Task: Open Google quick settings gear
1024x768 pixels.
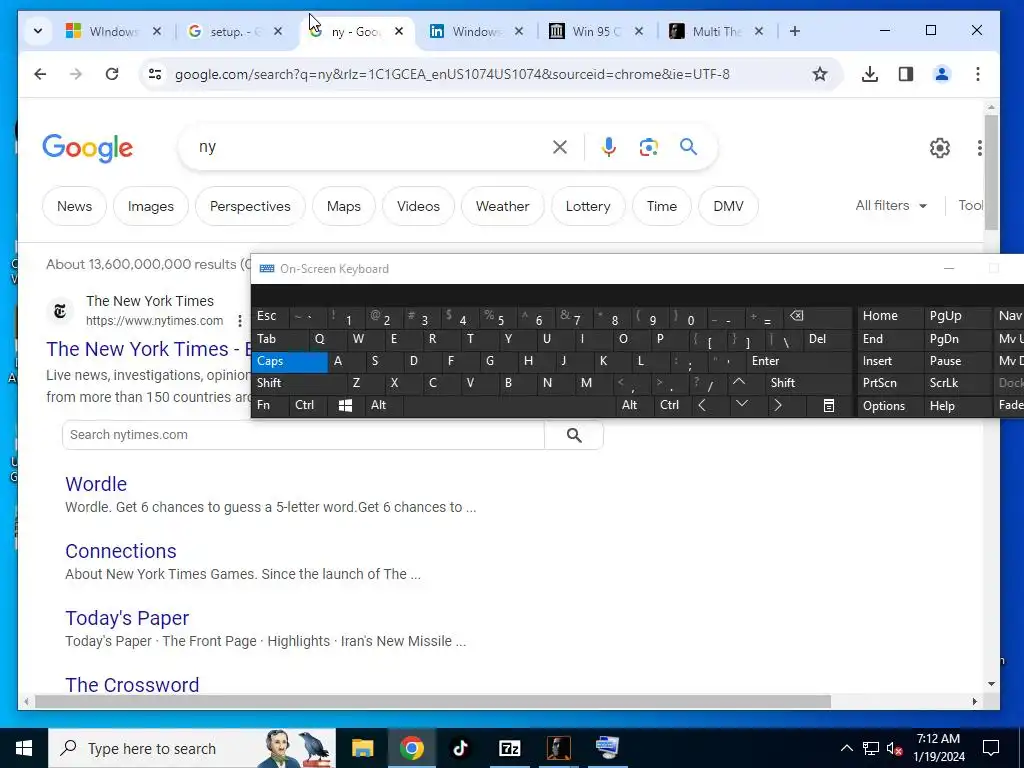Action: tap(939, 148)
